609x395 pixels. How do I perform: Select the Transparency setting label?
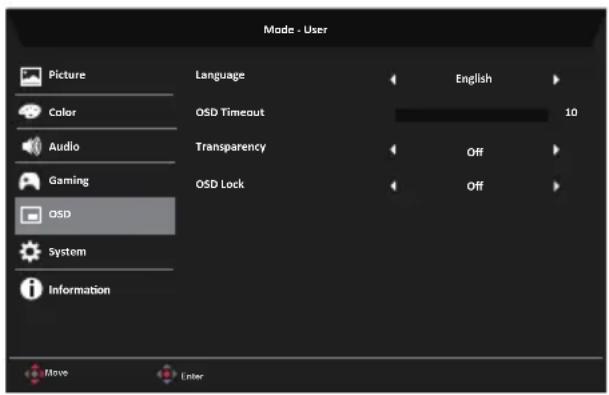point(231,147)
